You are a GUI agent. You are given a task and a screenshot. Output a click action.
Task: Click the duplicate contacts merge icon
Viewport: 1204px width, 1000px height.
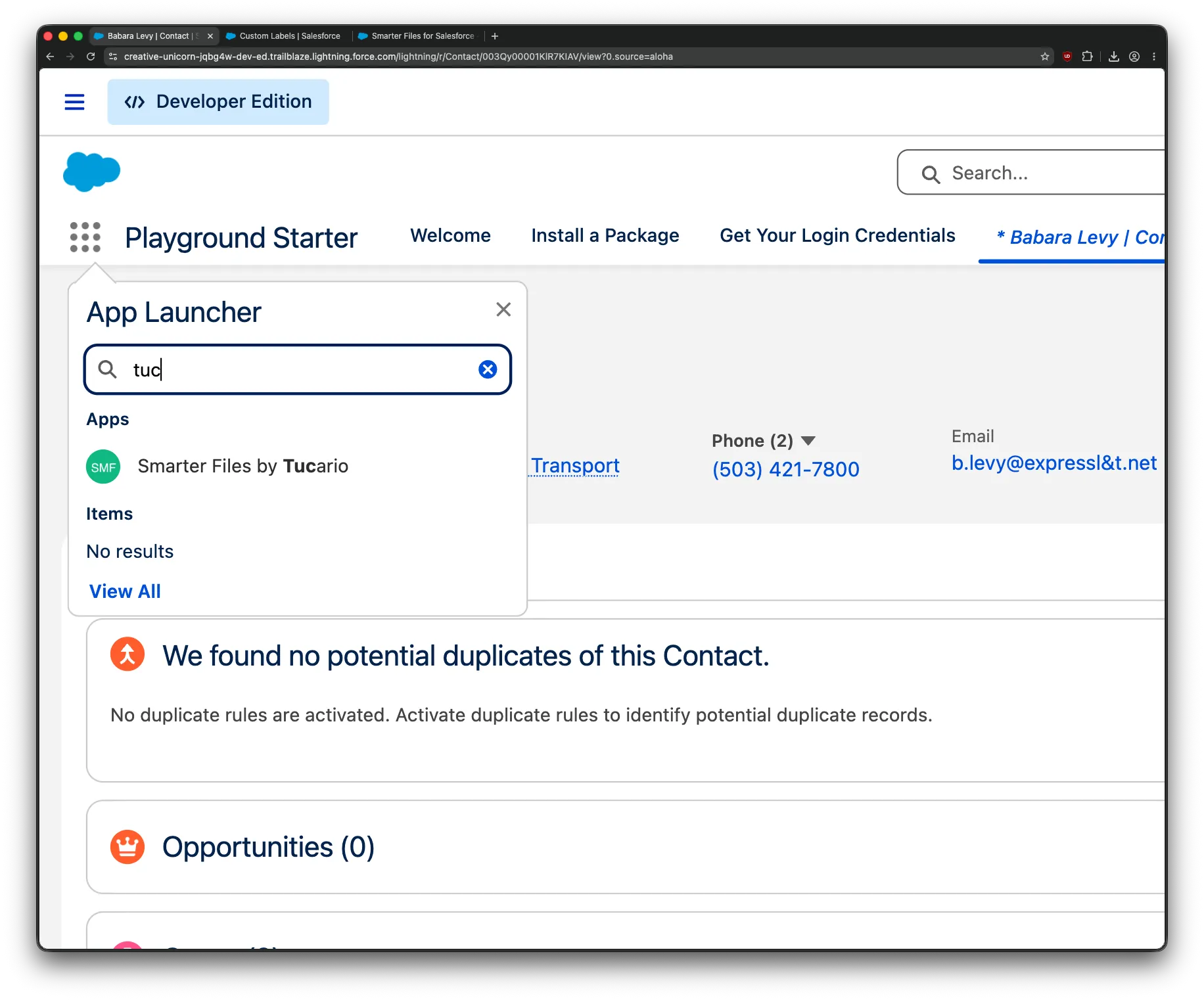[127, 654]
